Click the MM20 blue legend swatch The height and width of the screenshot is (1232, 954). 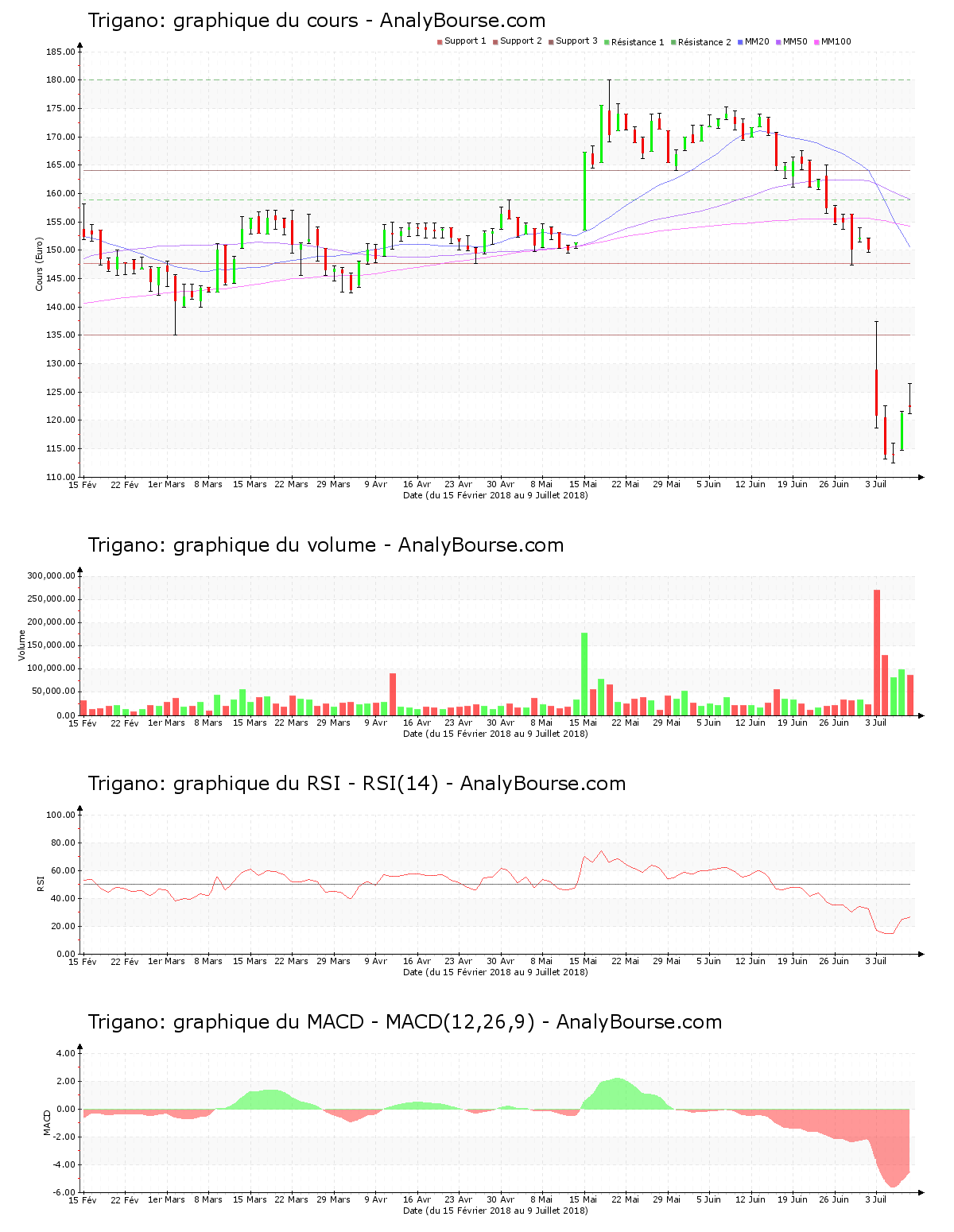click(741, 42)
